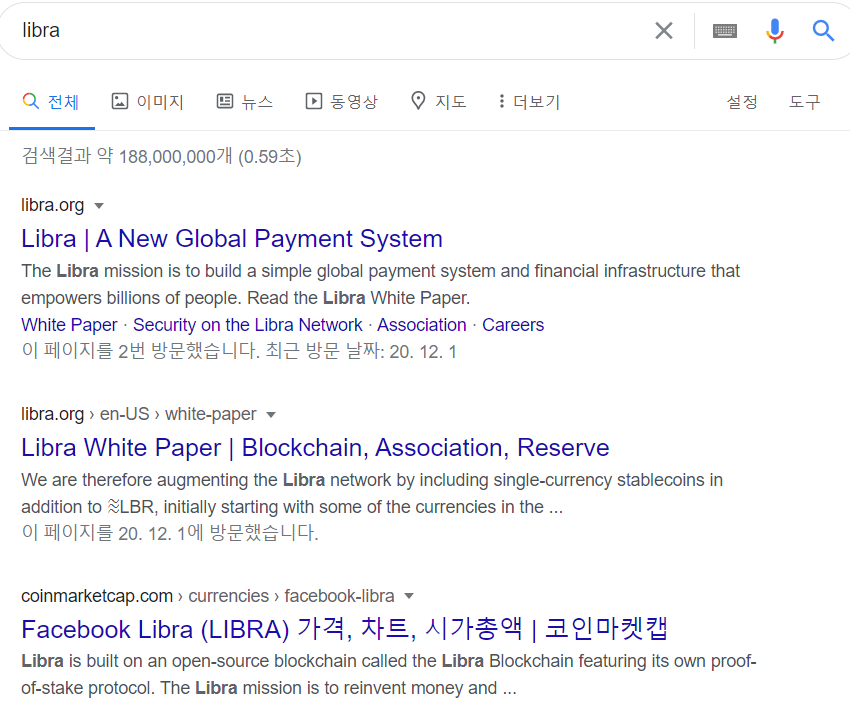The height and width of the screenshot is (721, 850).
Task: Open Security on the Libra Network sitelink
Action: (x=248, y=325)
